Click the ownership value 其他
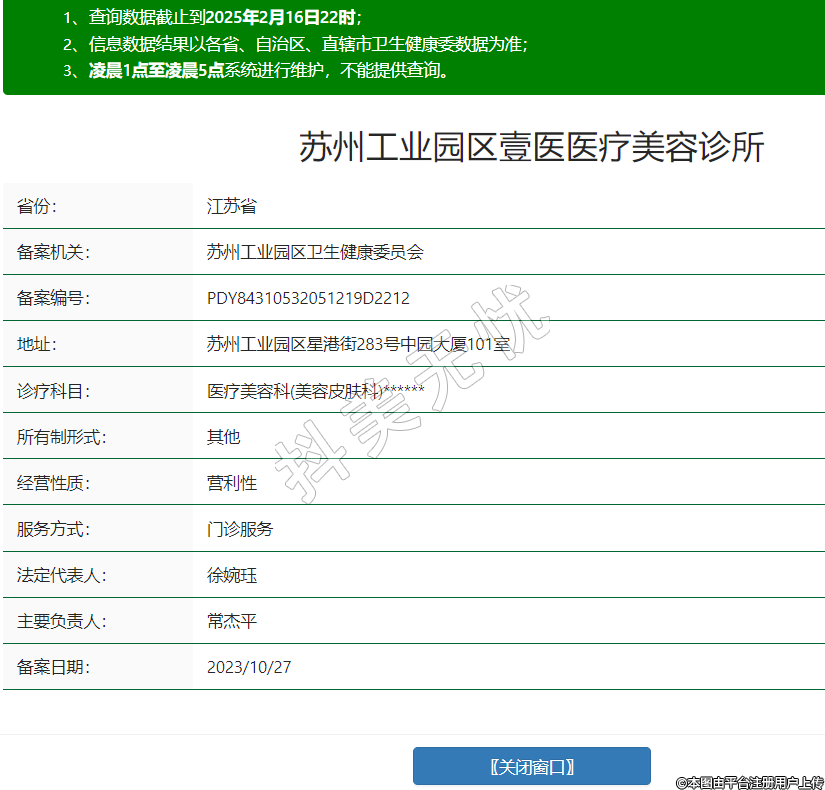Image resolution: width=825 pixels, height=790 pixels. tap(223, 437)
